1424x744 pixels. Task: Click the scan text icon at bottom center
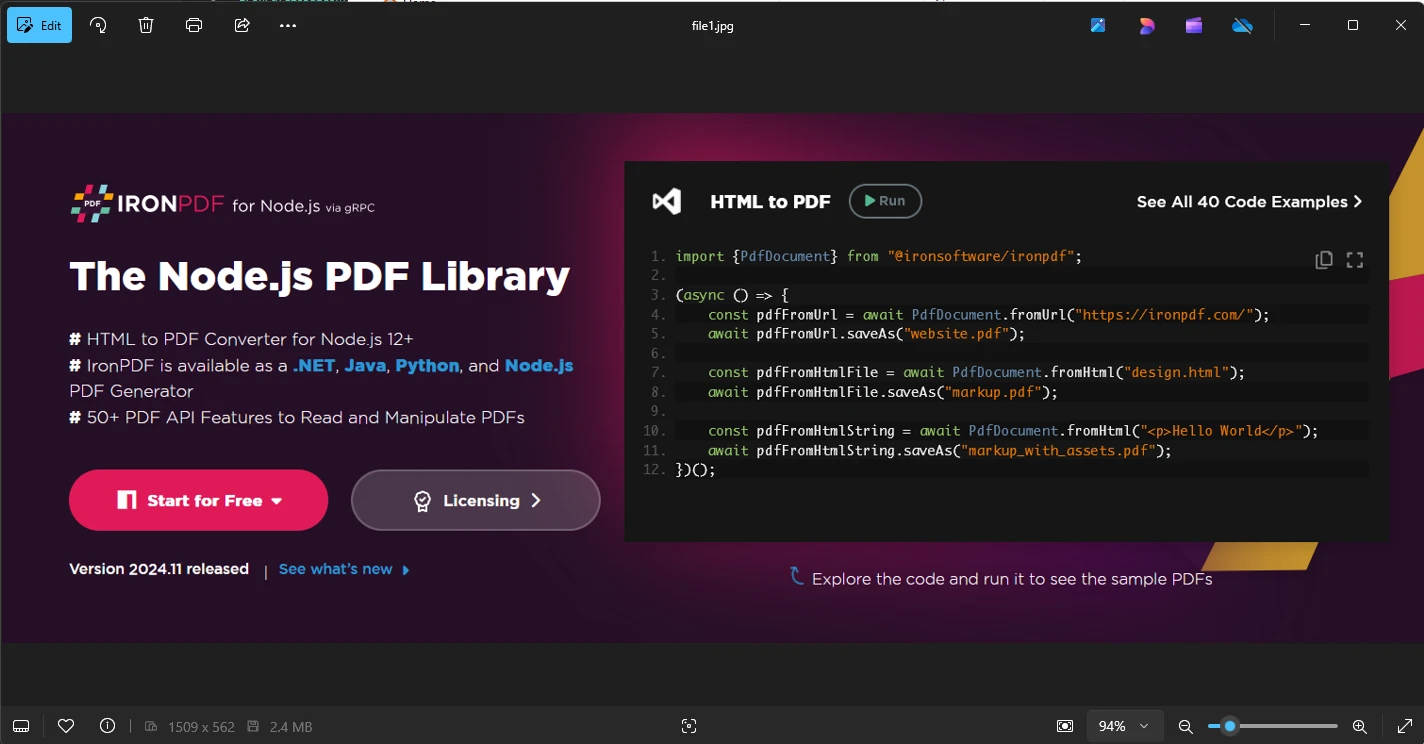[x=688, y=726]
